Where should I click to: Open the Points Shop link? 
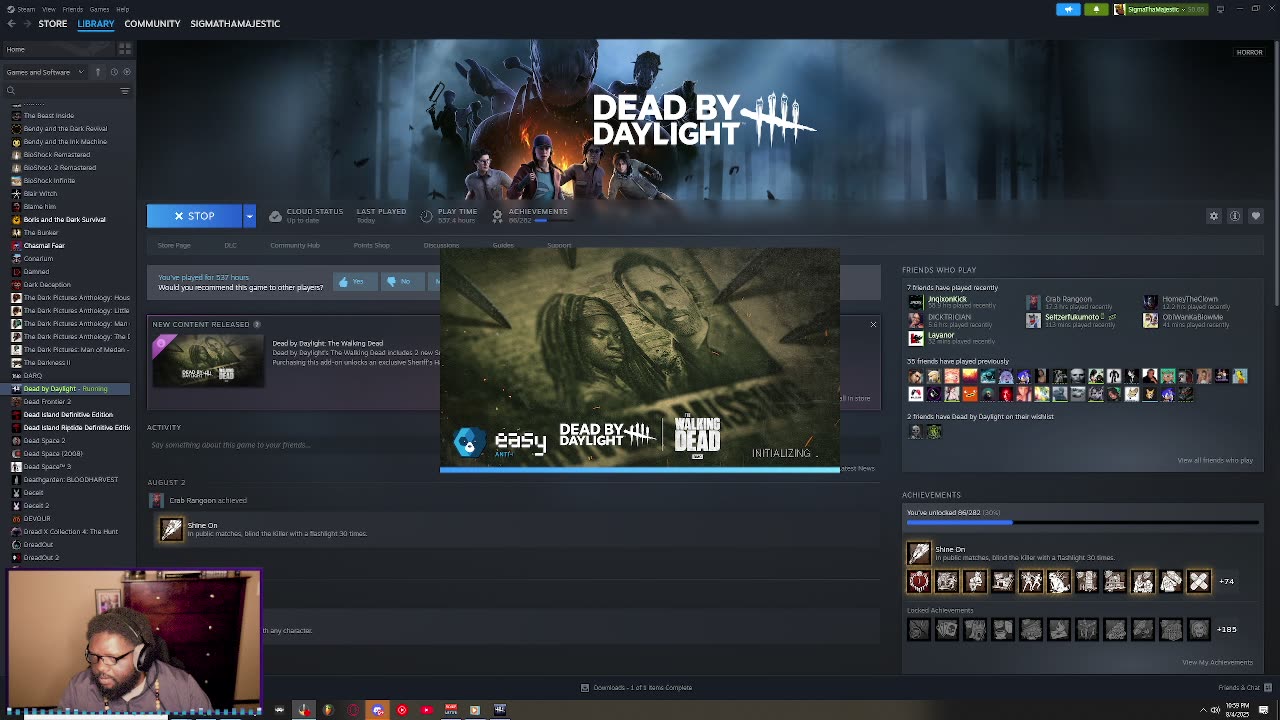(371, 245)
